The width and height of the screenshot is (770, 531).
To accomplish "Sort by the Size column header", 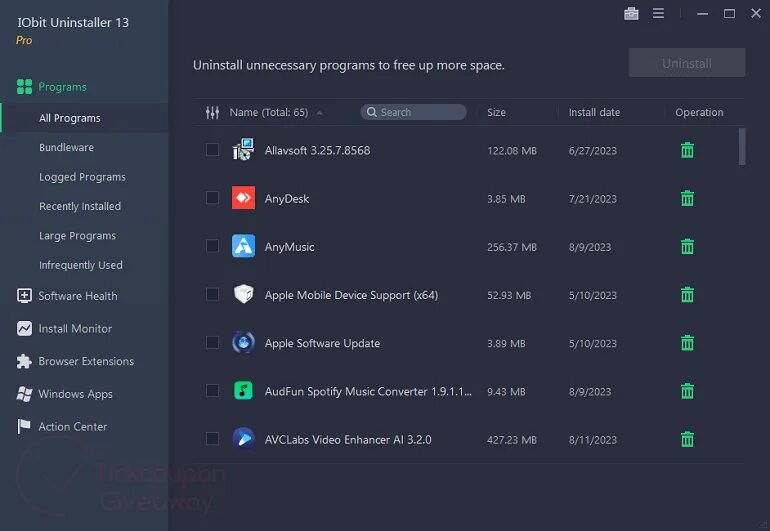I will pos(496,112).
